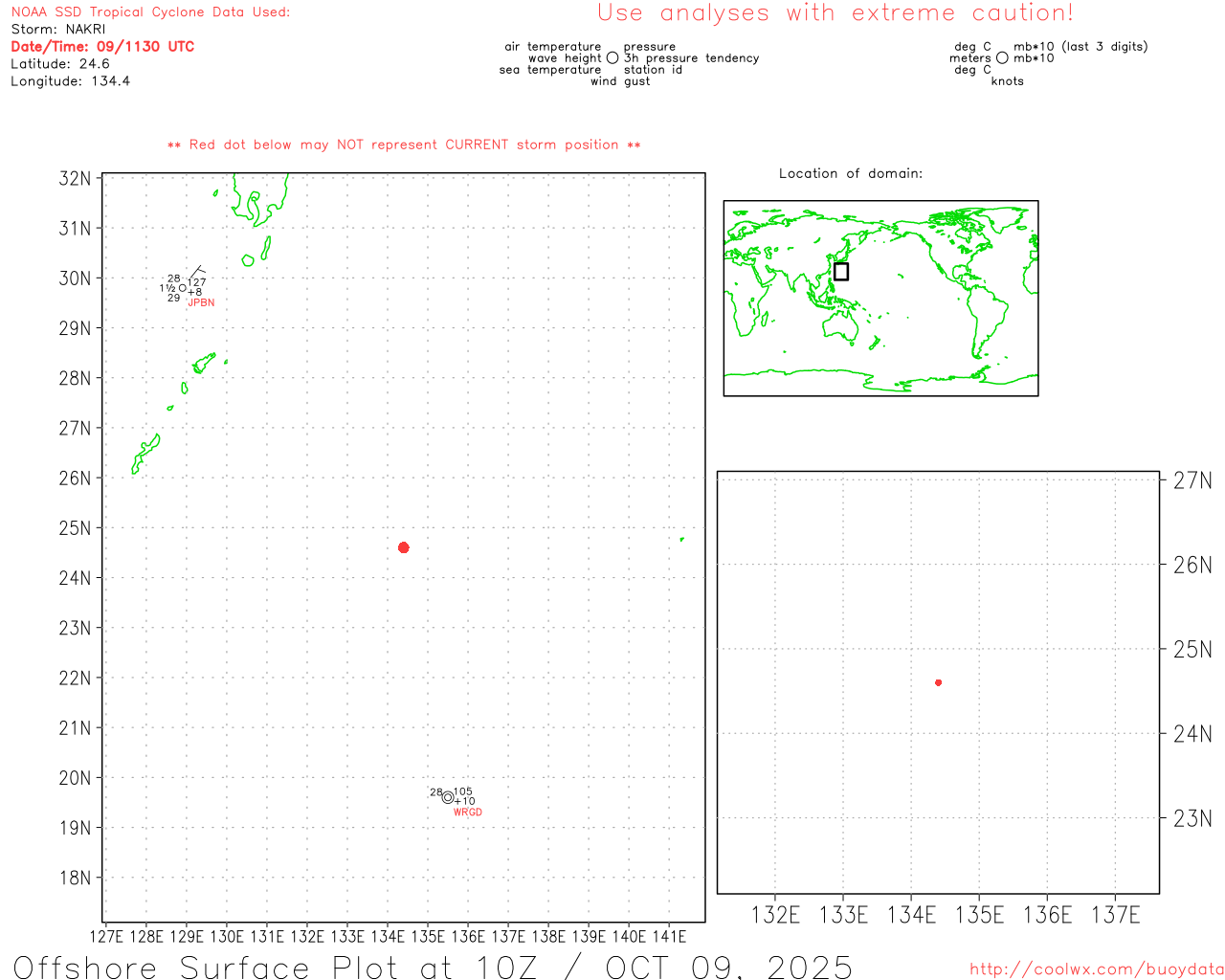Click the black domain box on world map
This screenshot has width=1225, height=980.
[x=841, y=272]
